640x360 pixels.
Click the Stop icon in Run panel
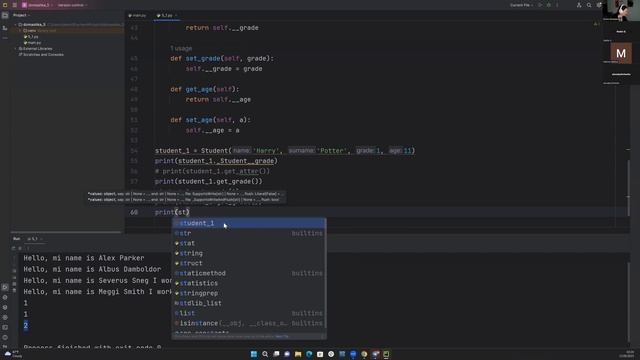point(20,248)
